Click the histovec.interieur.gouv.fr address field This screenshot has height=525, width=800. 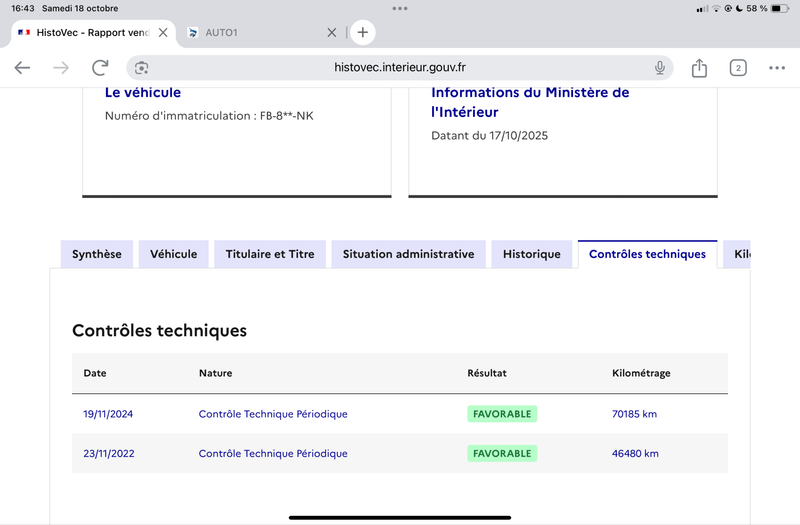click(400, 68)
